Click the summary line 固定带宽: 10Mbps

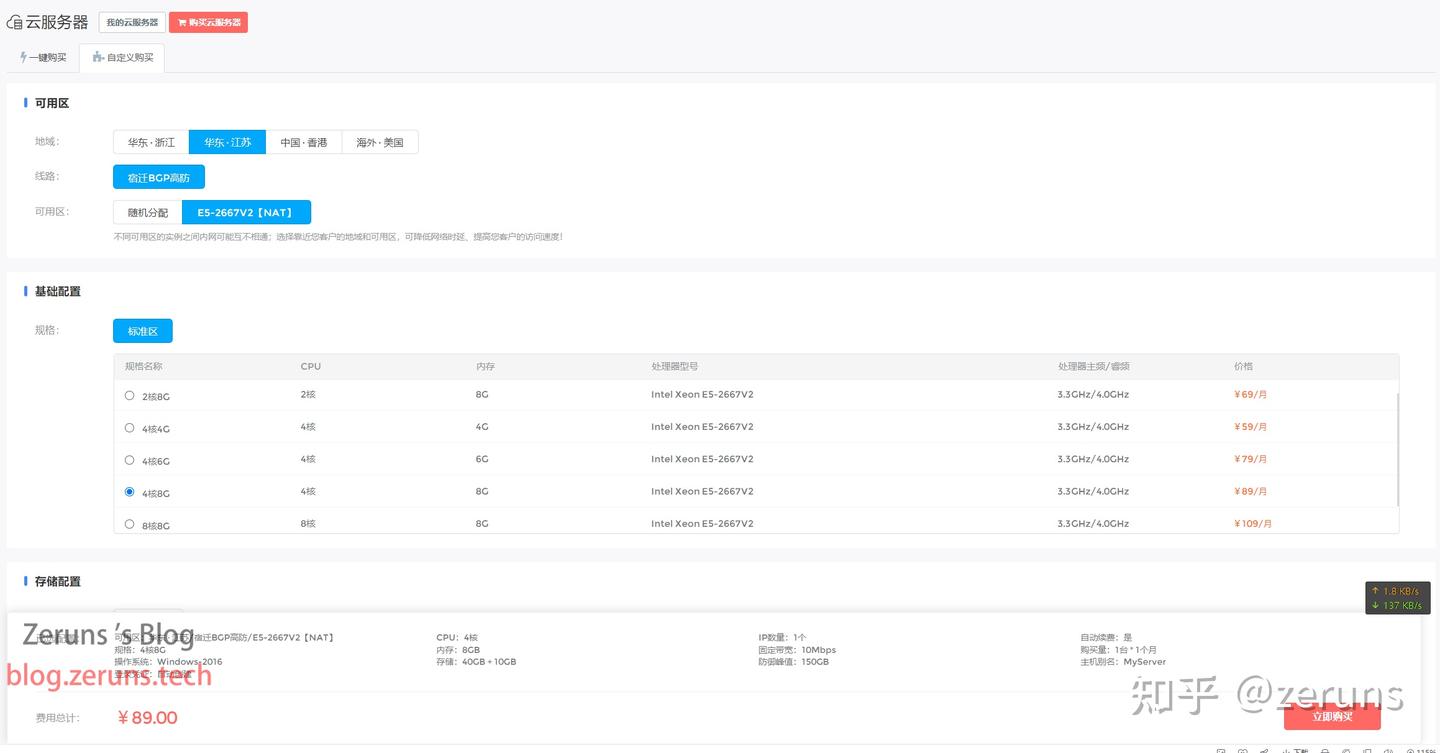pyautogui.click(x=797, y=649)
